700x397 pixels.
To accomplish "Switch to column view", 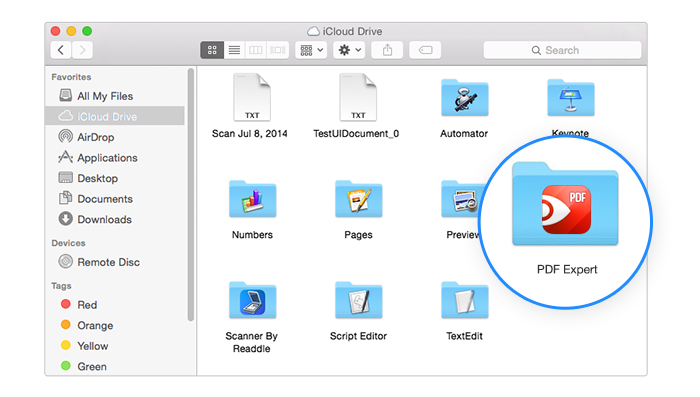I will tap(255, 50).
